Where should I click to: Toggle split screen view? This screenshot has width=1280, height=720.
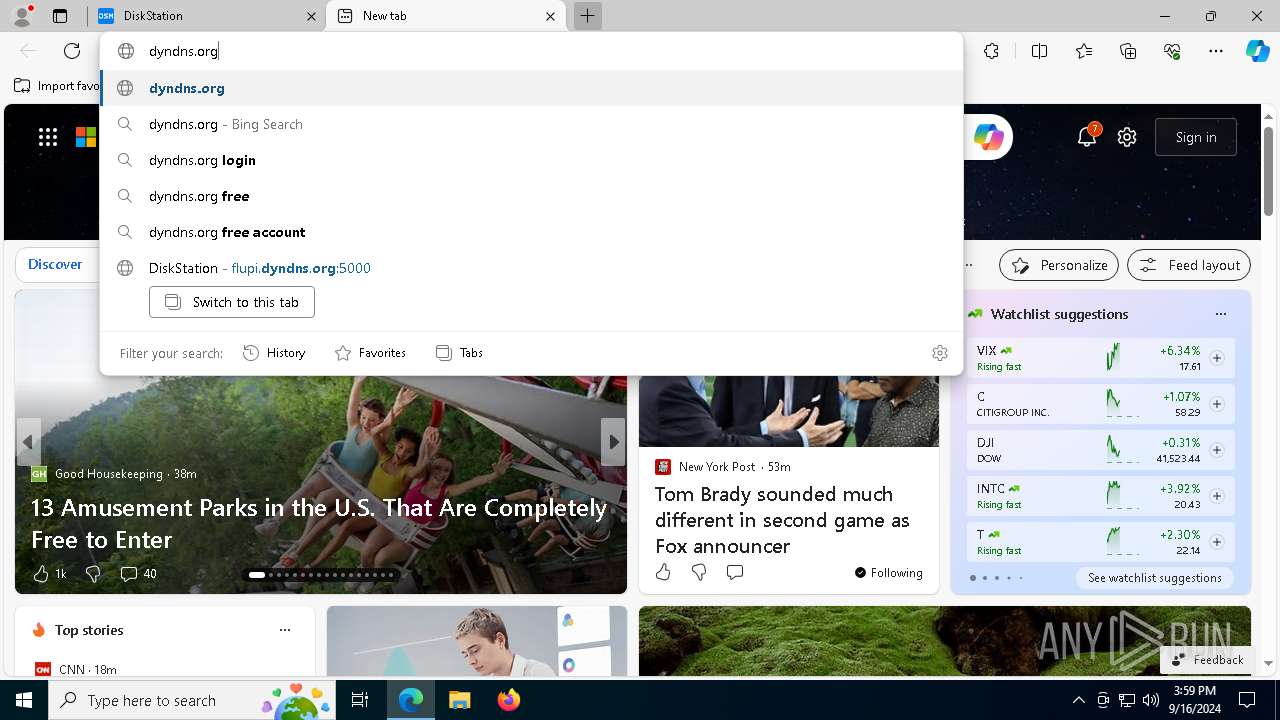pos(1039,51)
